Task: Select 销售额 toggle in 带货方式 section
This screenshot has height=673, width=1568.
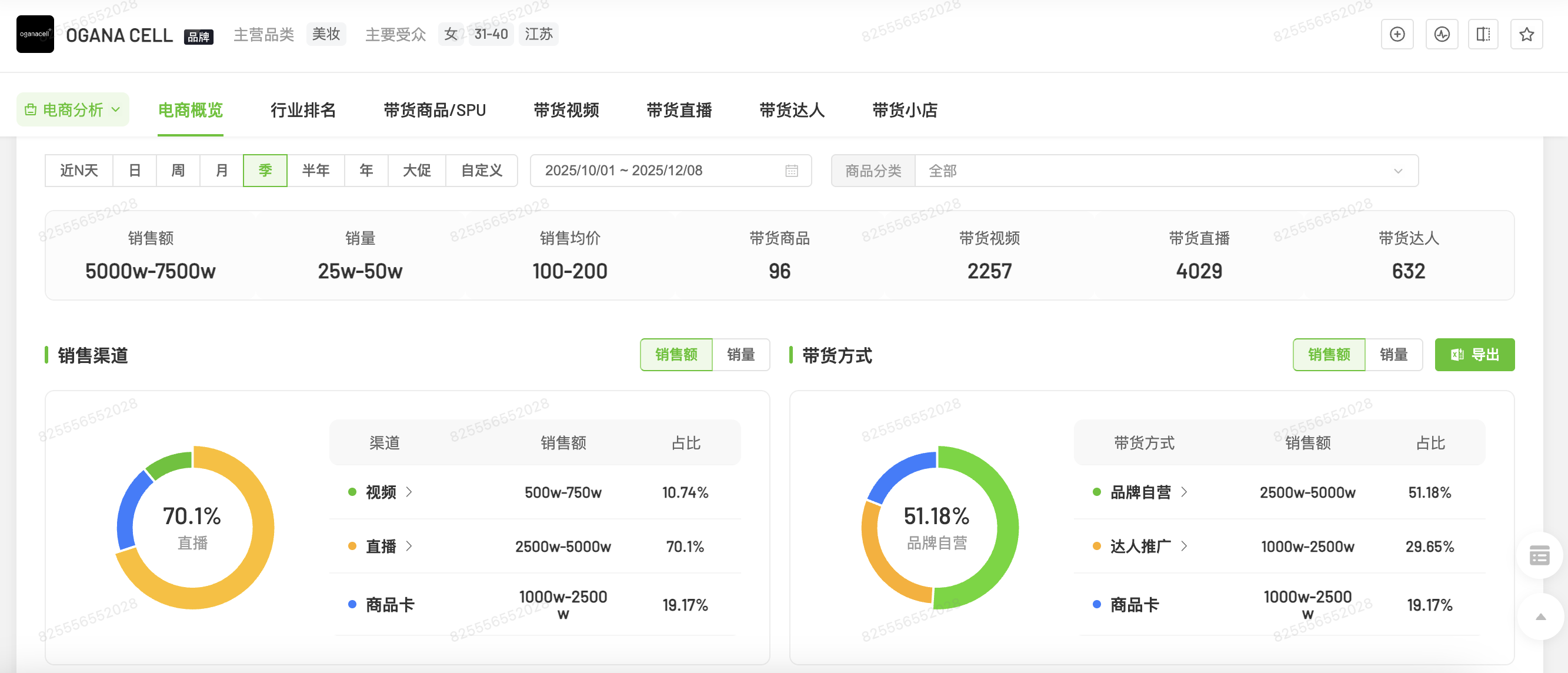Action: click(1329, 354)
